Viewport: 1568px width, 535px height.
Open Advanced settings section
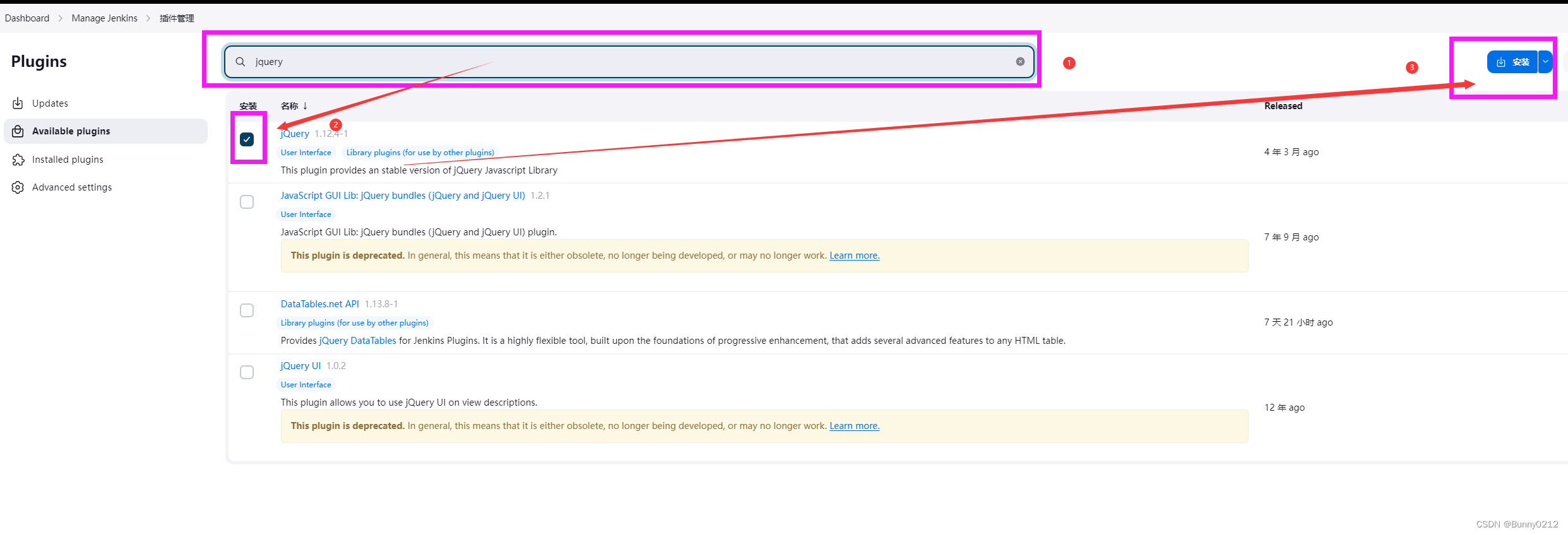(105, 187)
